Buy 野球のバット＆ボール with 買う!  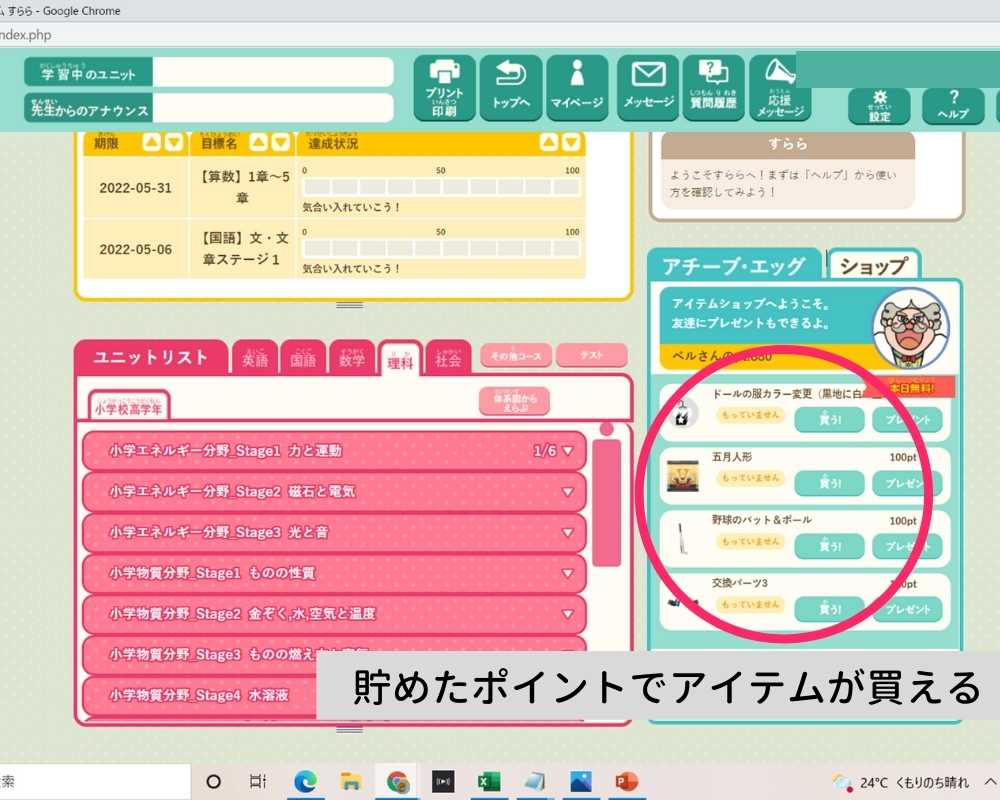click(829, 546)
